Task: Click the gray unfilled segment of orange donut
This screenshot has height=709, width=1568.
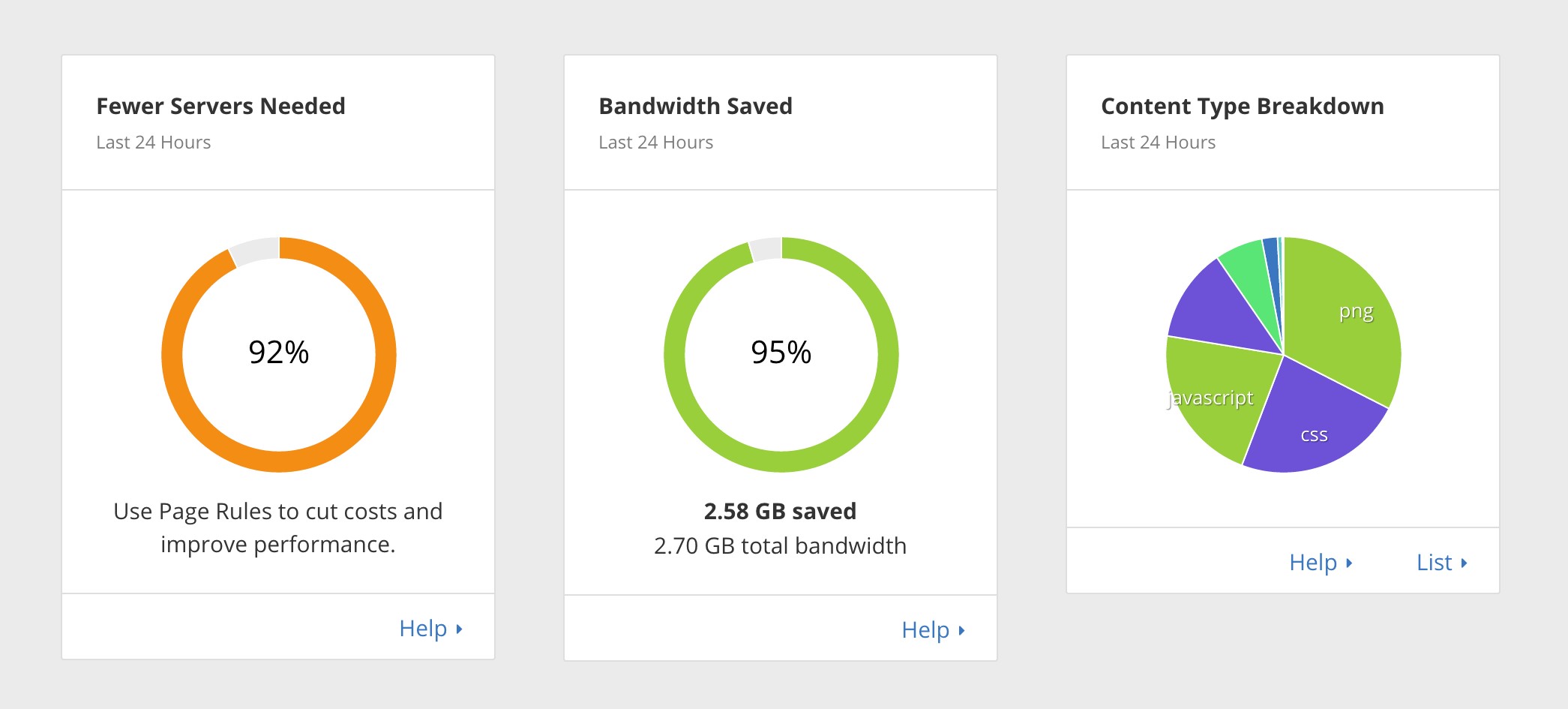Action: pyautogui.click(x=256, y=250)
